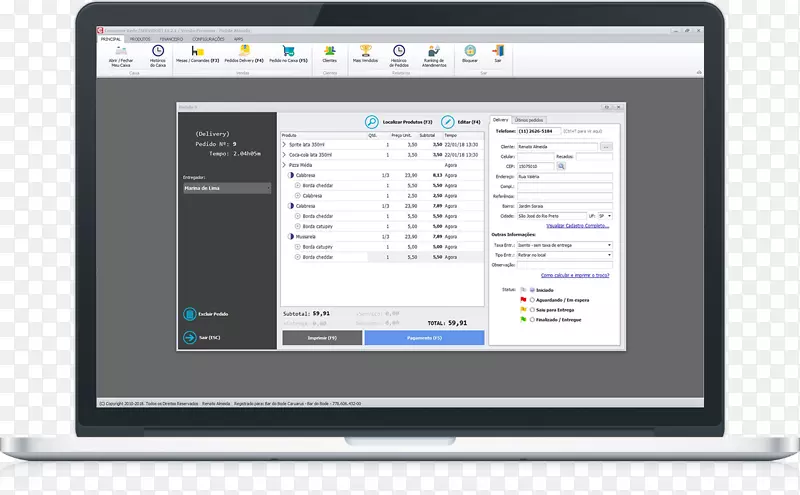The image size is (800, 495).
Task: Open the Entregador dropdown Marina de Lima
Action: click(x=227, y=187)
